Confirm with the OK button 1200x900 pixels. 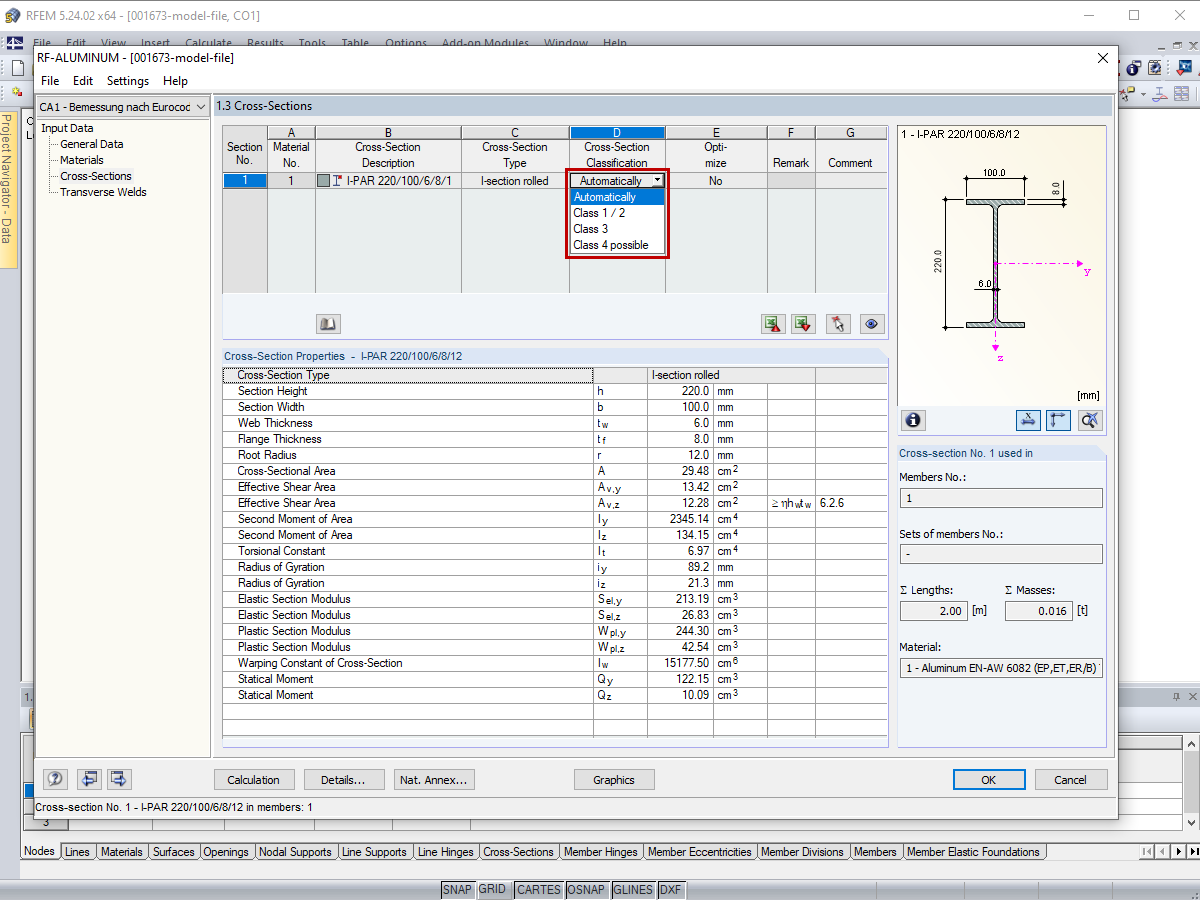tap(988, 780)
